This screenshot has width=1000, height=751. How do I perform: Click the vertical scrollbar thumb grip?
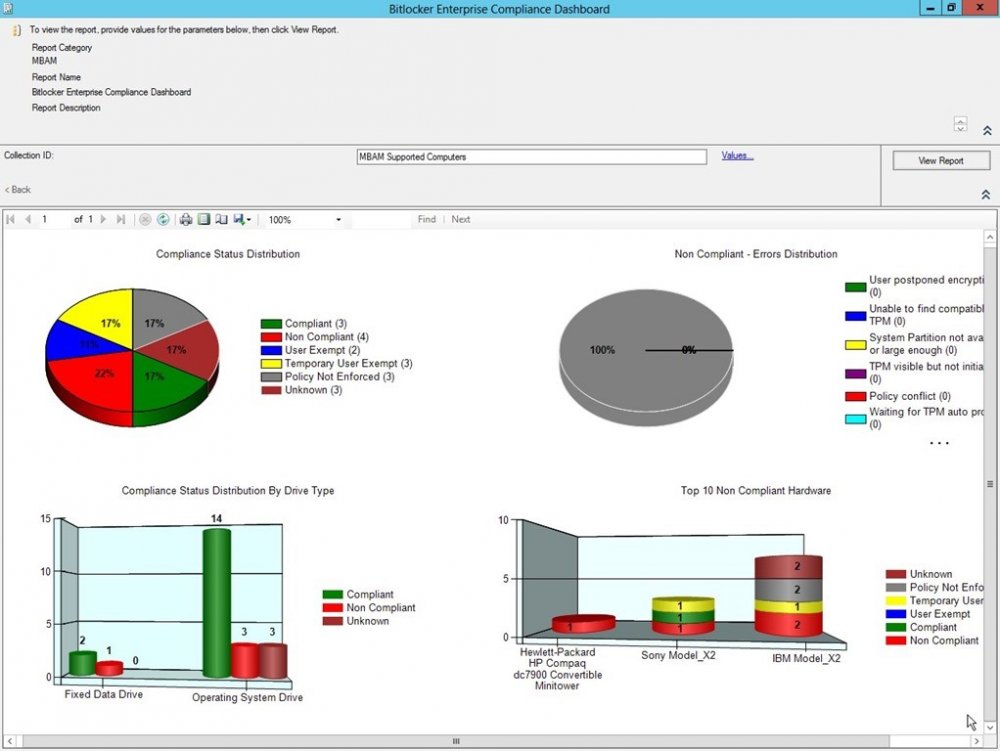coord(990,485)
